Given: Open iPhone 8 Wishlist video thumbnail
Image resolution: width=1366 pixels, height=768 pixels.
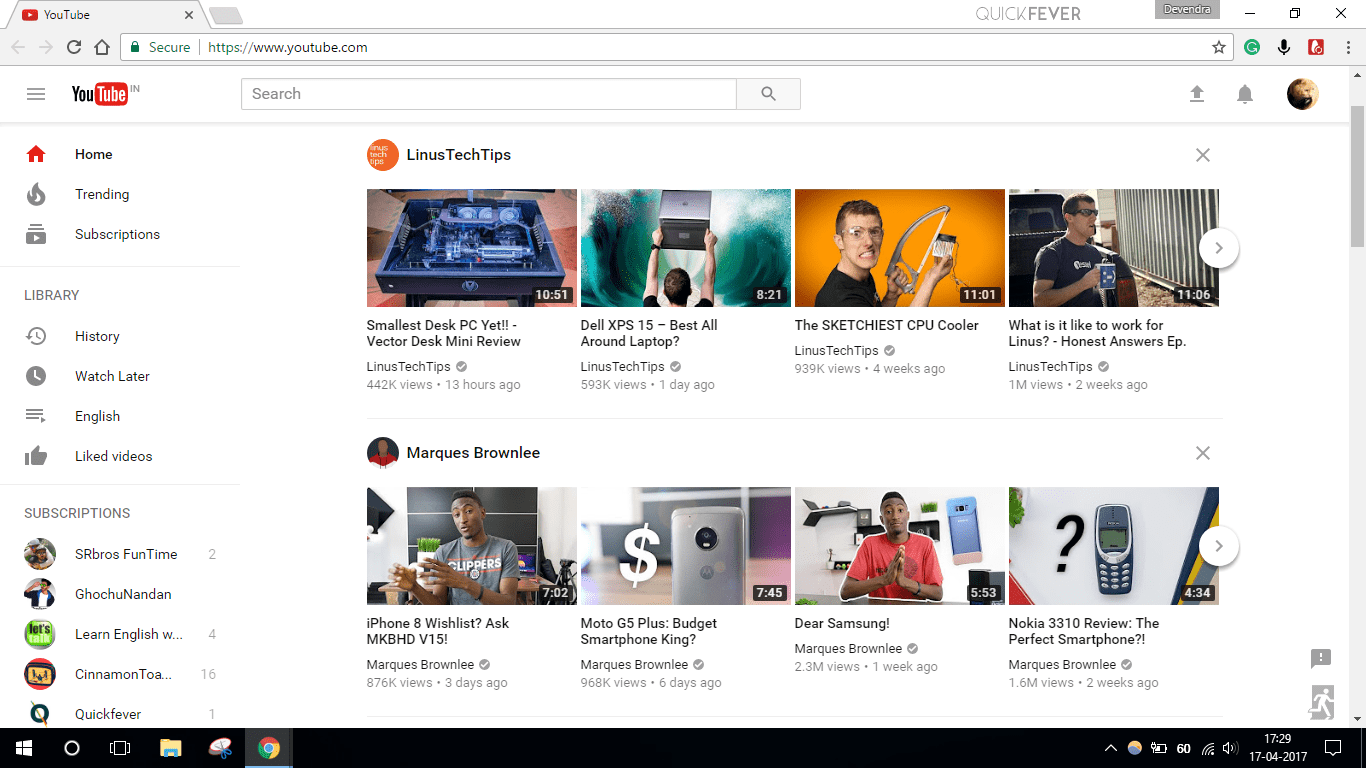Looking at the screenshot, I should pos(472,546).
